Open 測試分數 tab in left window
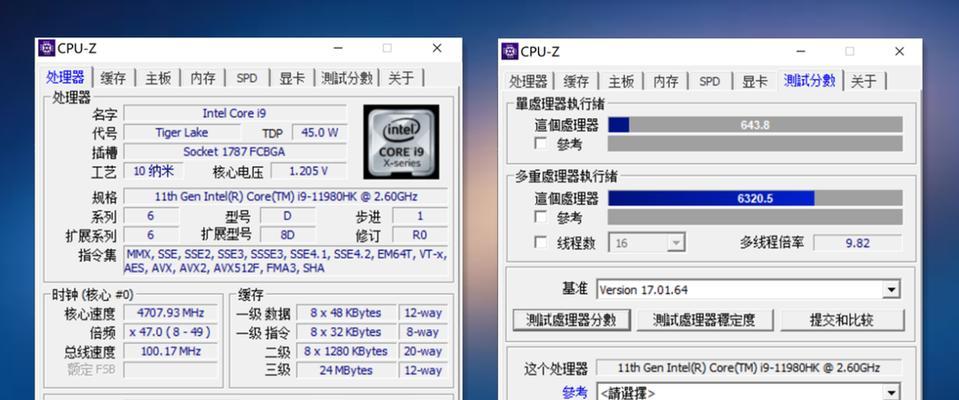Screen dimensions: 959x400 coord(347,78)
